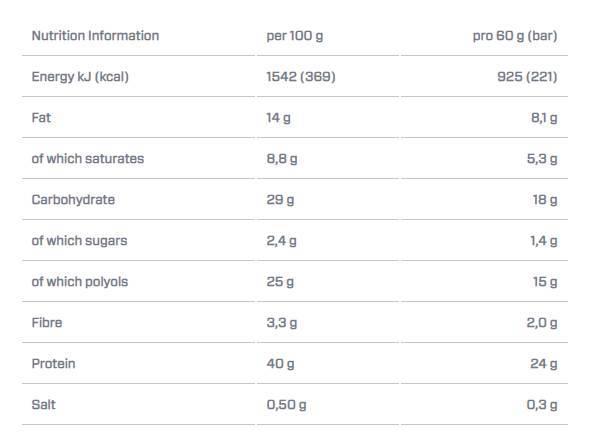
Task: Click the 14 g fat value
Action: (278, 118)
